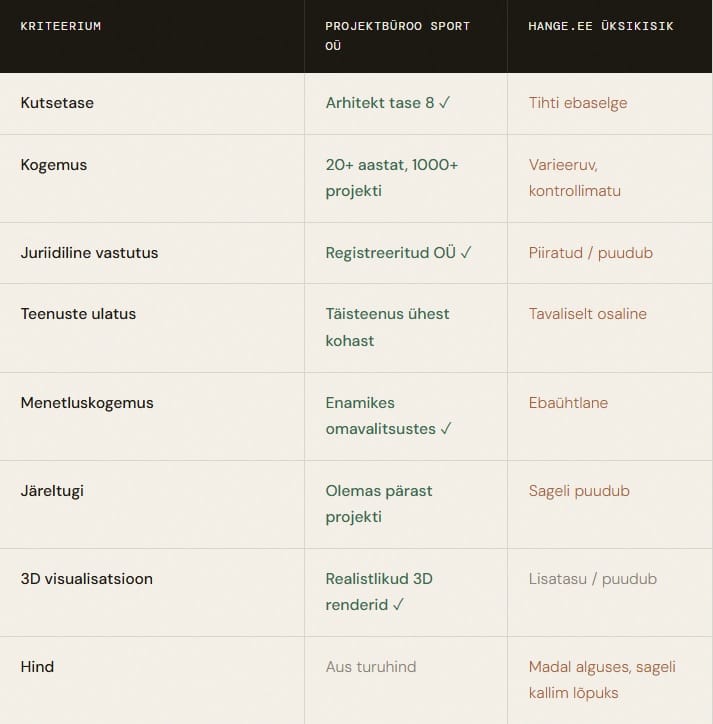The width and height of the screenshot is (713, 724).
Task: Click the Hind row label
Action: tap(37, 666)
